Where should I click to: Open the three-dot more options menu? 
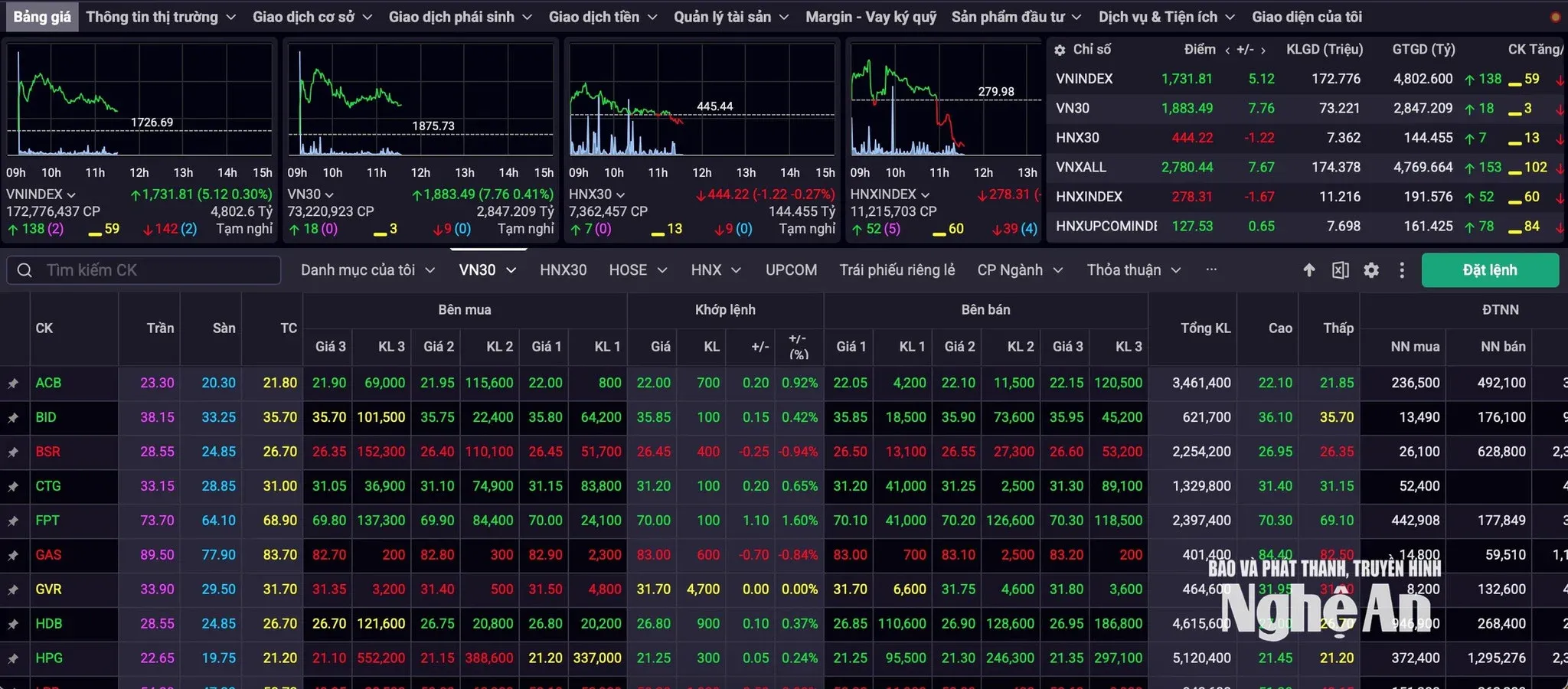(1402, 270)
